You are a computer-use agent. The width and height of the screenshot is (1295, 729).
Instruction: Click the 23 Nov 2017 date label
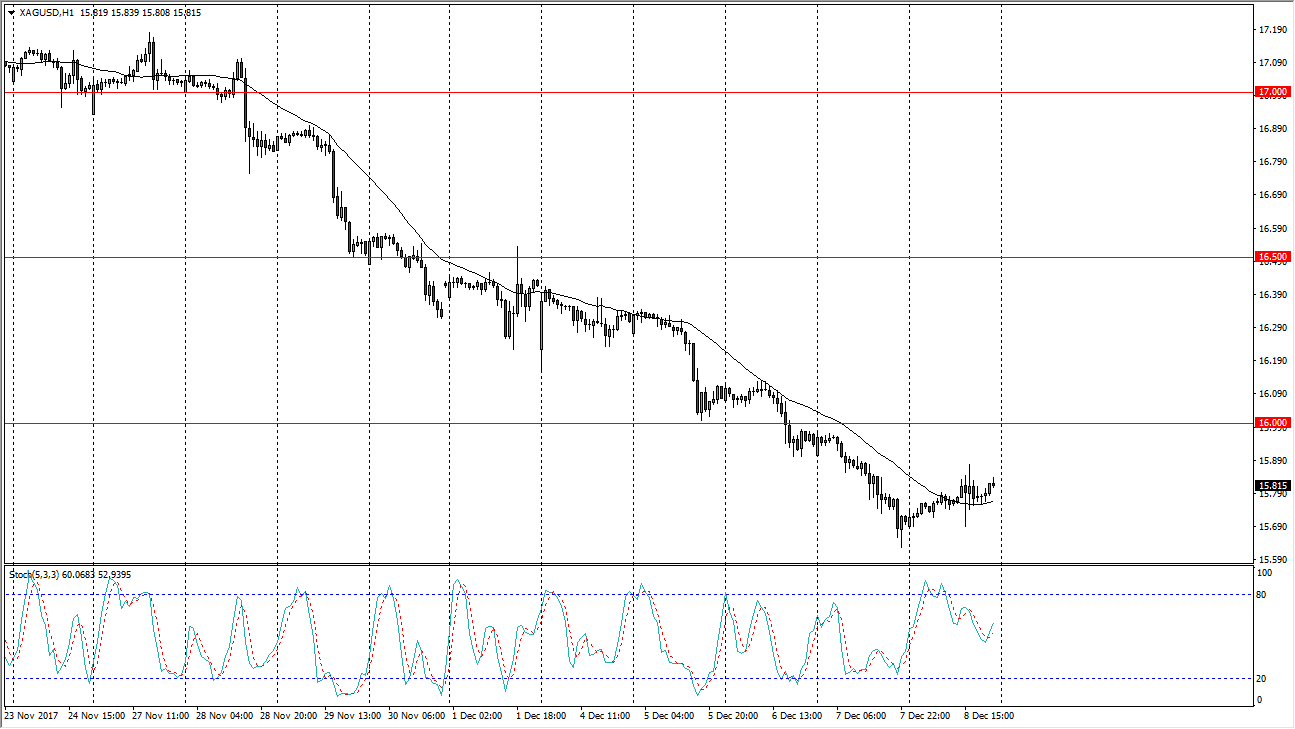(x=32, y=716)
